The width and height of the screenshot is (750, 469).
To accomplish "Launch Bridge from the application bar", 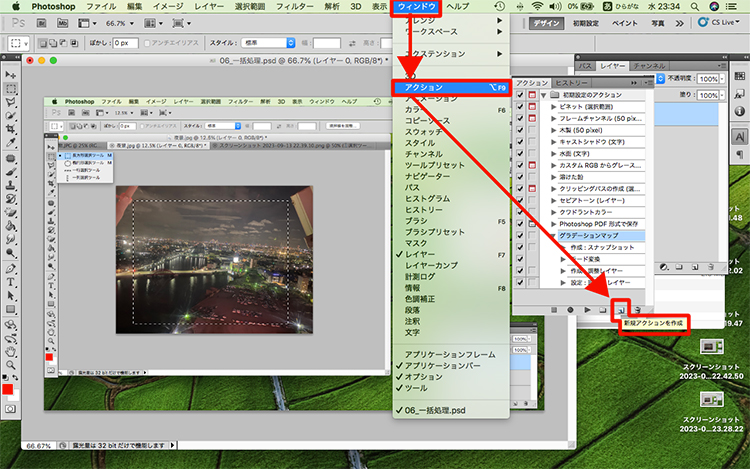I will pyautogui.click(x=42, y=23).
